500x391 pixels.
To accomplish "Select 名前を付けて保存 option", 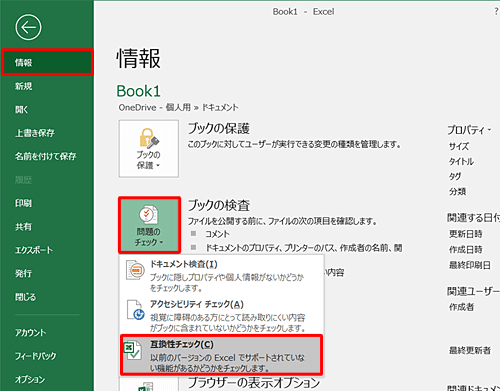I will click(47, 156).
